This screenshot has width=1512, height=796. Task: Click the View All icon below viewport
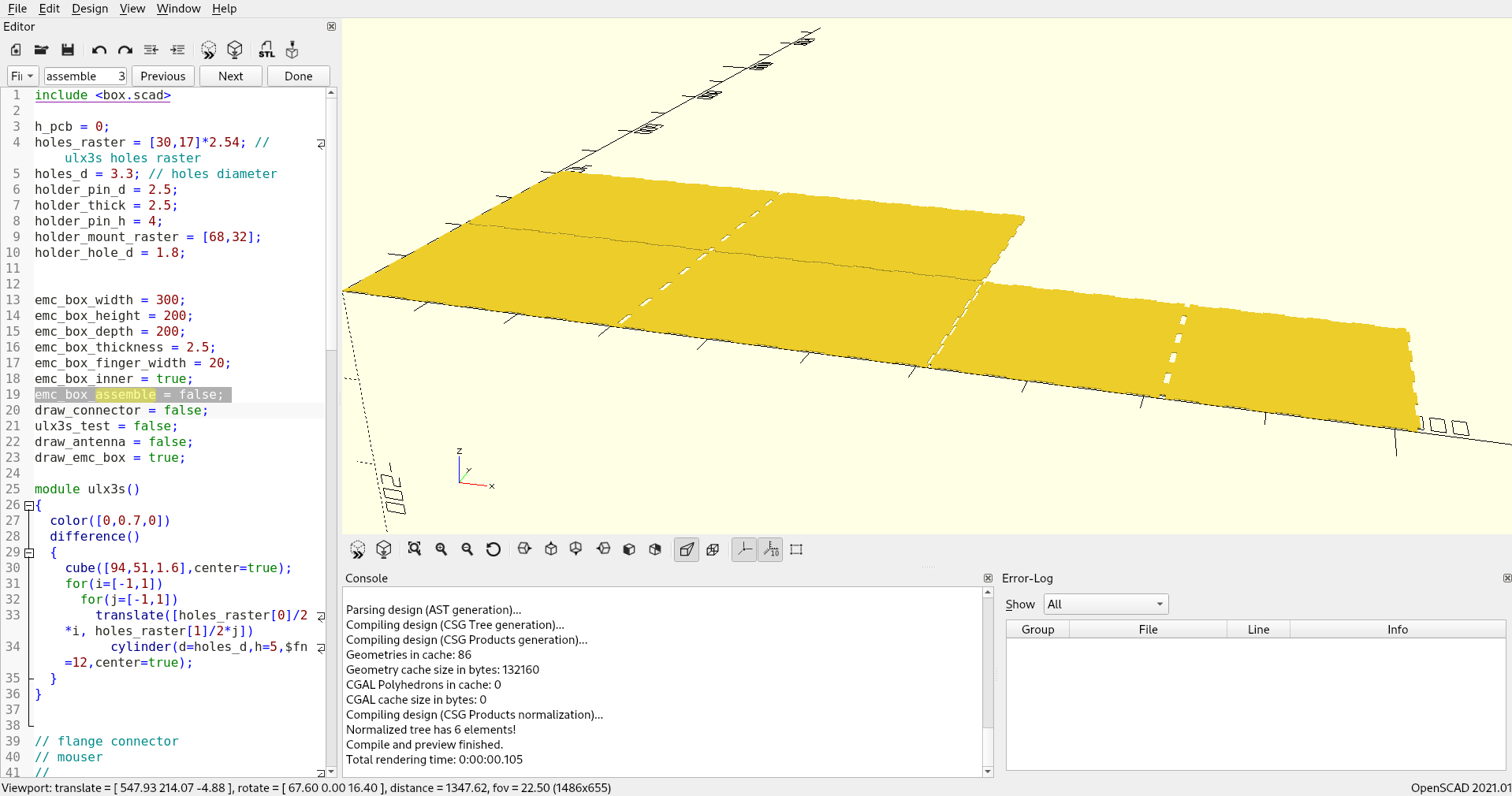[x=415, y=549]
